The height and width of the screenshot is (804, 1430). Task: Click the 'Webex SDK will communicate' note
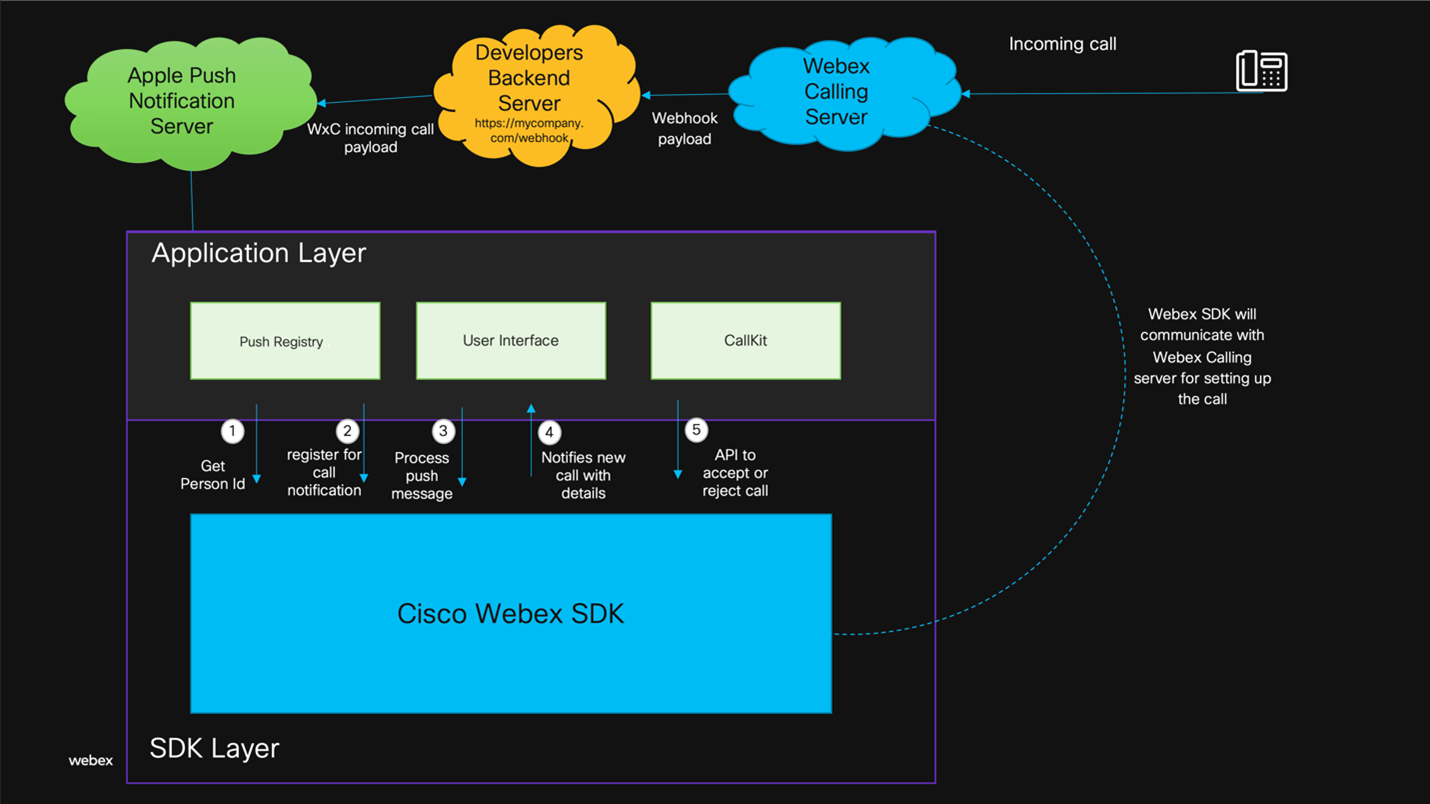point(1202,356)
